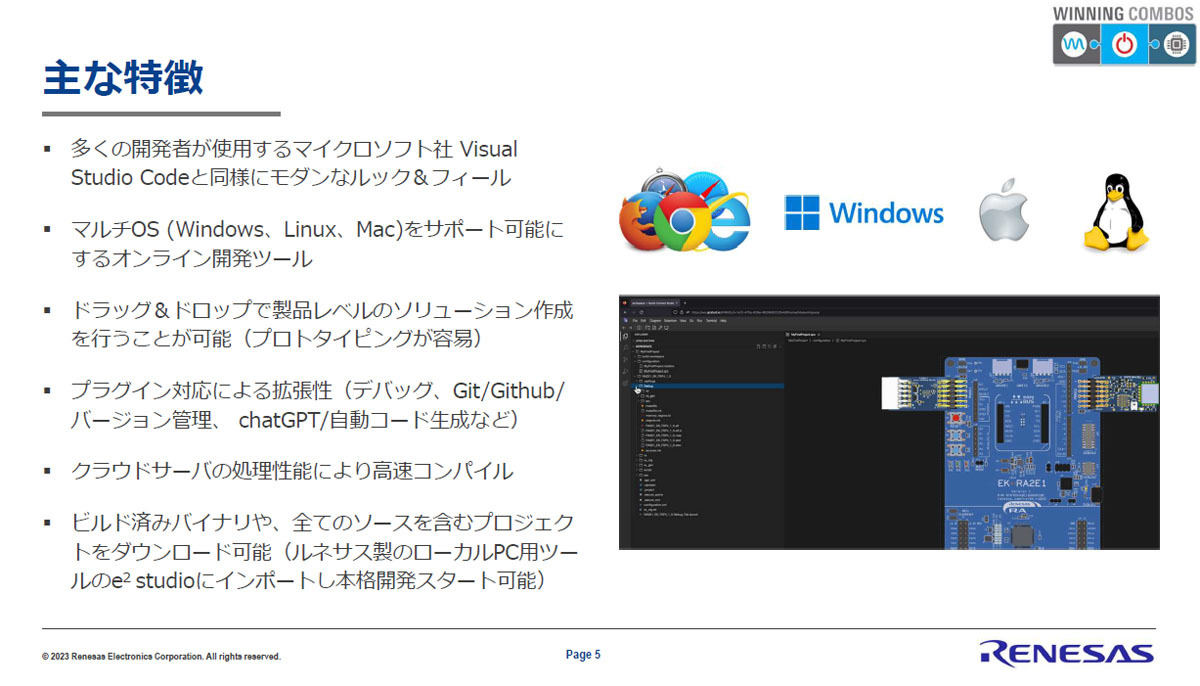
Task: Click the red button on the EK-RA2E1 board
Action: (957, 416)
